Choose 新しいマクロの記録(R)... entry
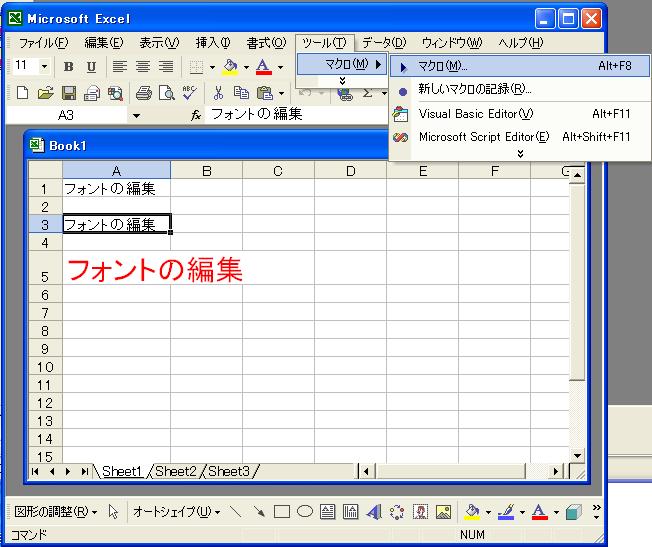 point(520,89)
